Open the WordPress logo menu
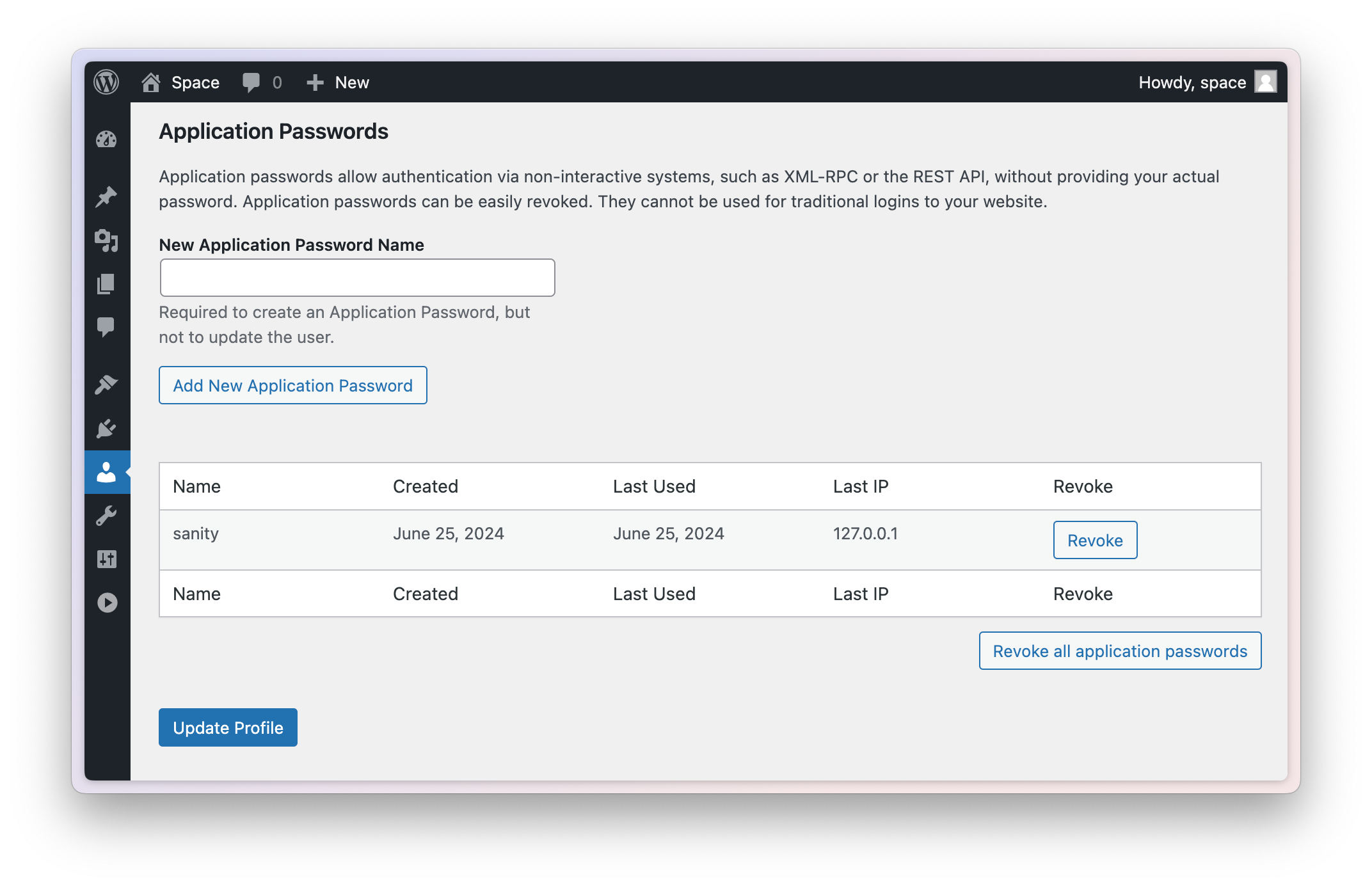 point(106,83)
